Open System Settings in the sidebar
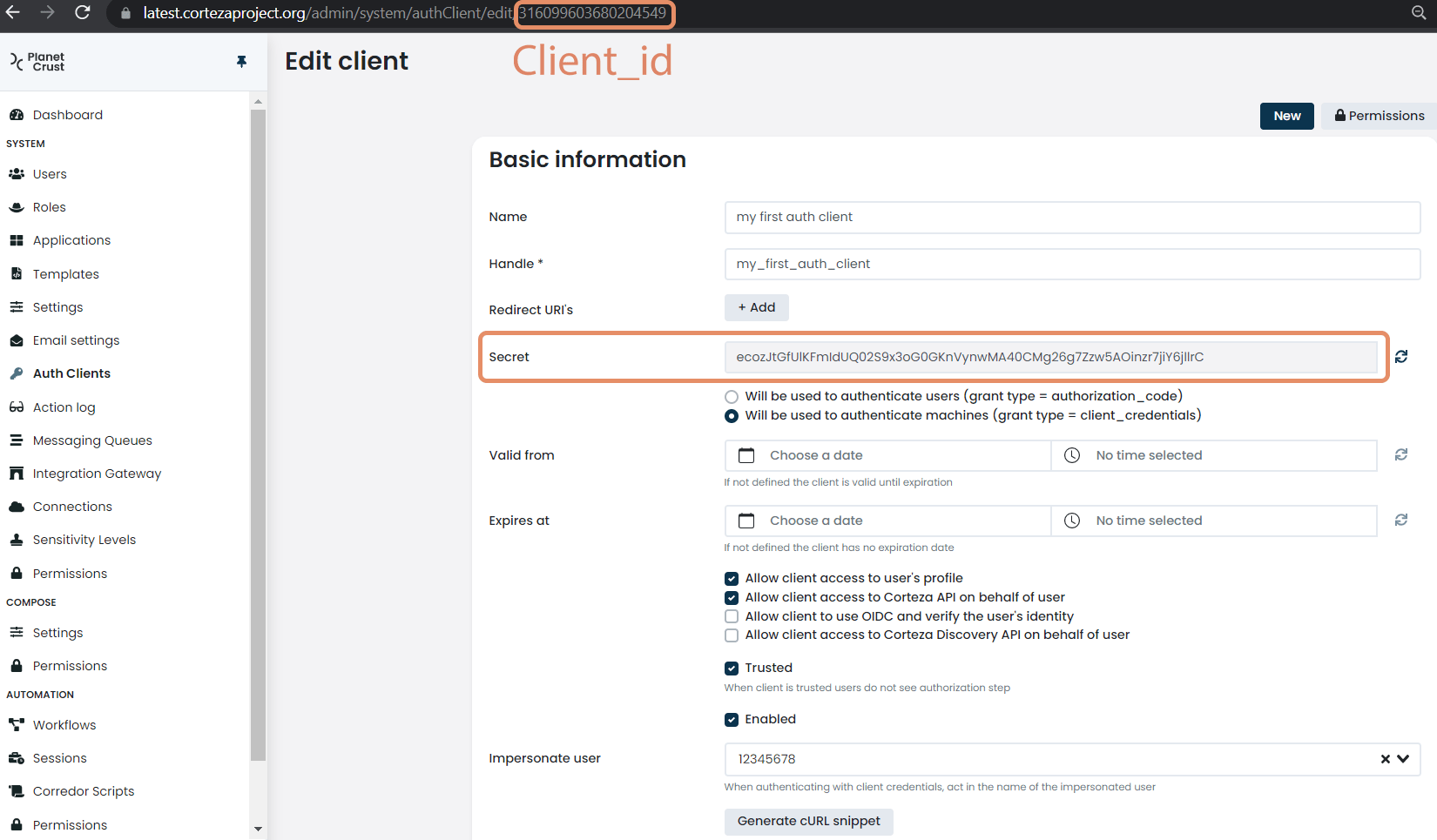 pyautogui.click(x=58, y=307)
